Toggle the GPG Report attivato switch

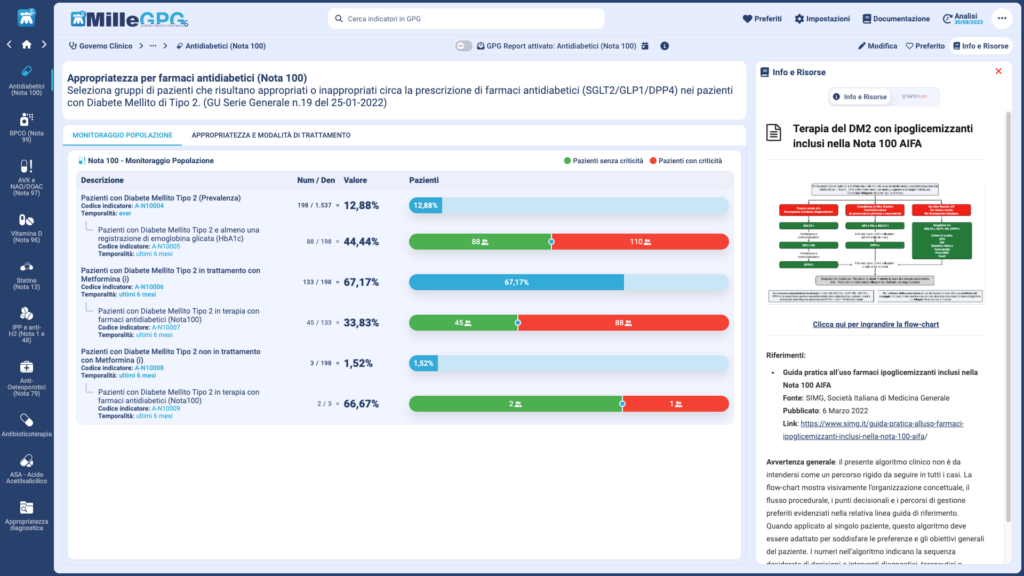(x=463, y=46)
